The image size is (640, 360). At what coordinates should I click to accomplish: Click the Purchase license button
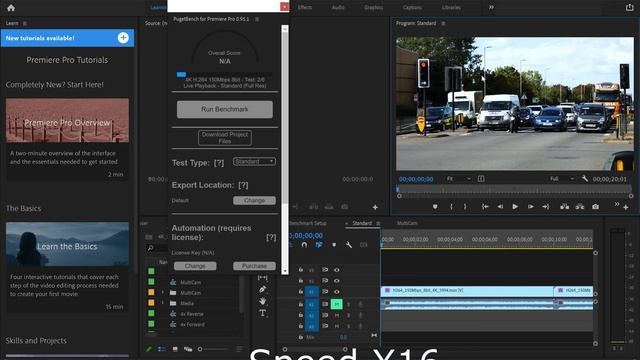[254, 266]
